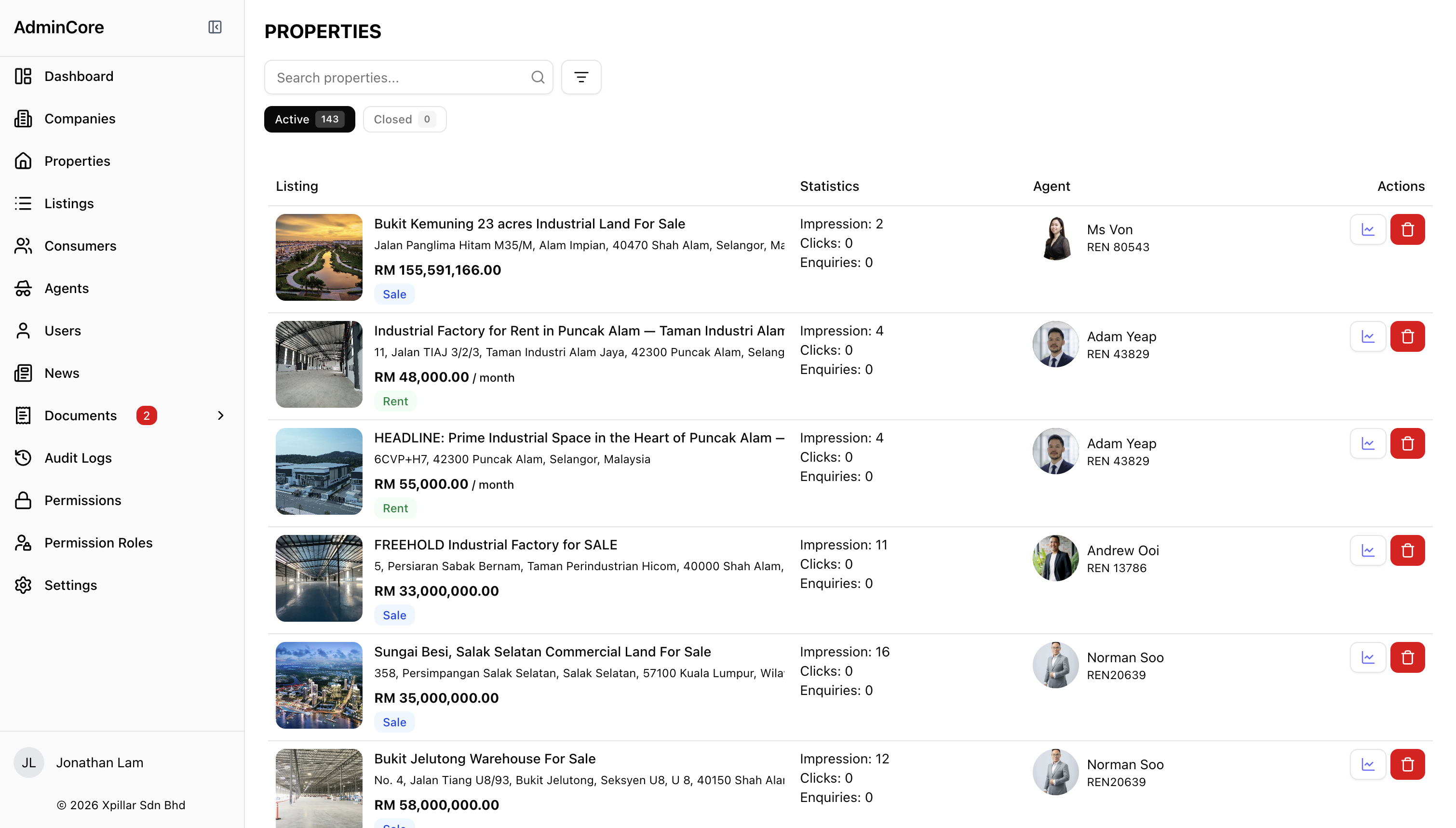This screenshot has width=1456, height=828.
Task: Collapse the sidebar with the panel icon
Action: [x=215, y=27]
